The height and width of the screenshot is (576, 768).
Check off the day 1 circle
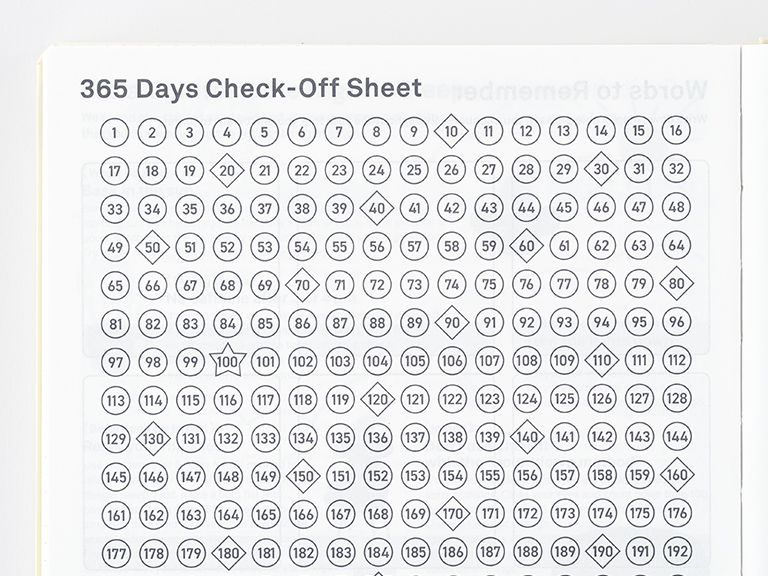tap(116, 131)
